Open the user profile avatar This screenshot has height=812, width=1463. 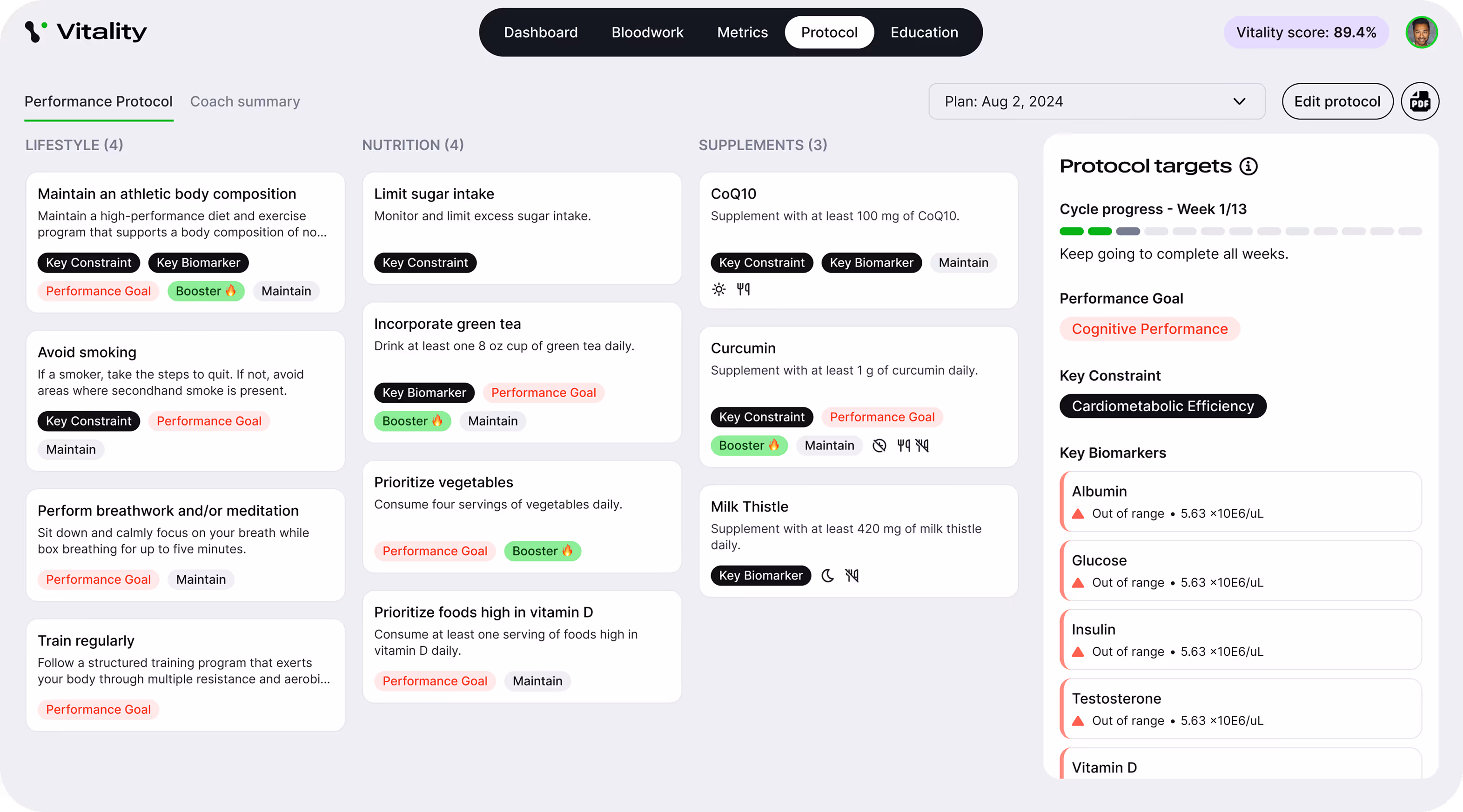tap(1422, 33)
